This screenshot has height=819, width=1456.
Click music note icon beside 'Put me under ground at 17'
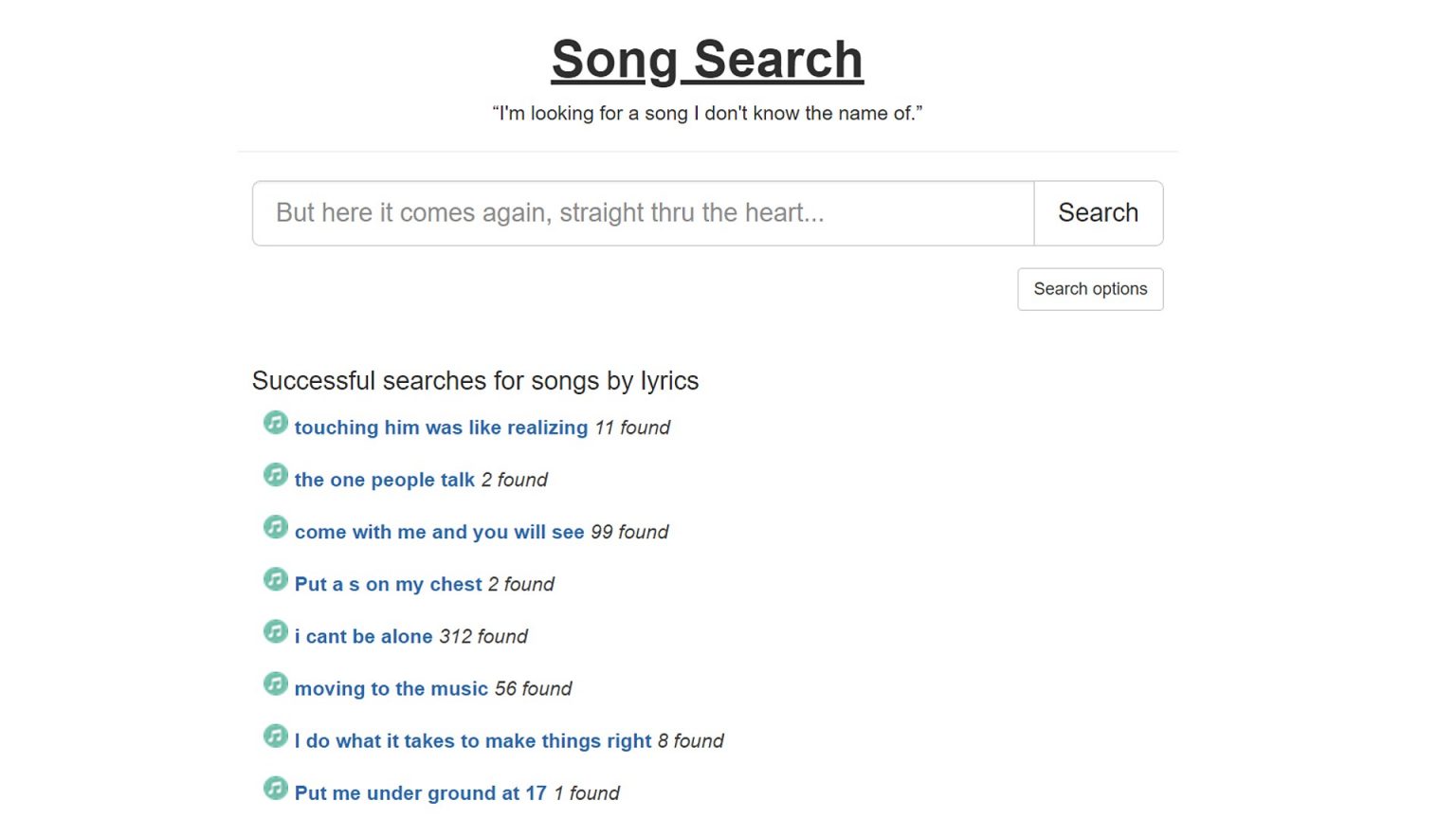pyautogui.click(x=275, y=788)
